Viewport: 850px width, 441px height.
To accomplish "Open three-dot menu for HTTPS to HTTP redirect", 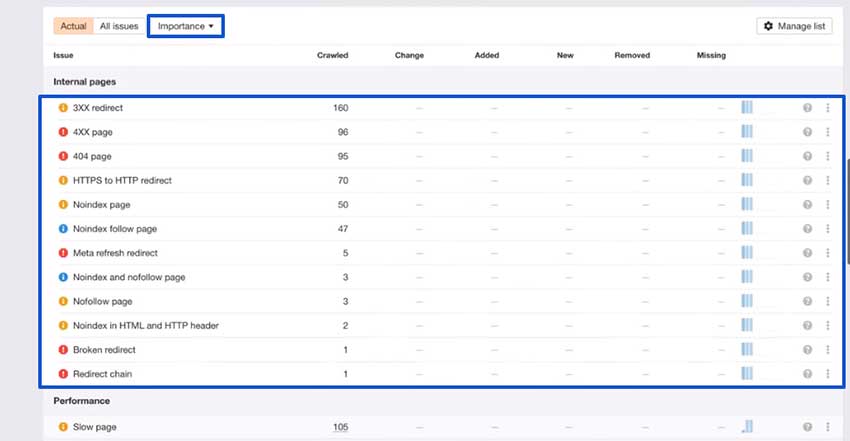I will (x=828, y=180).
